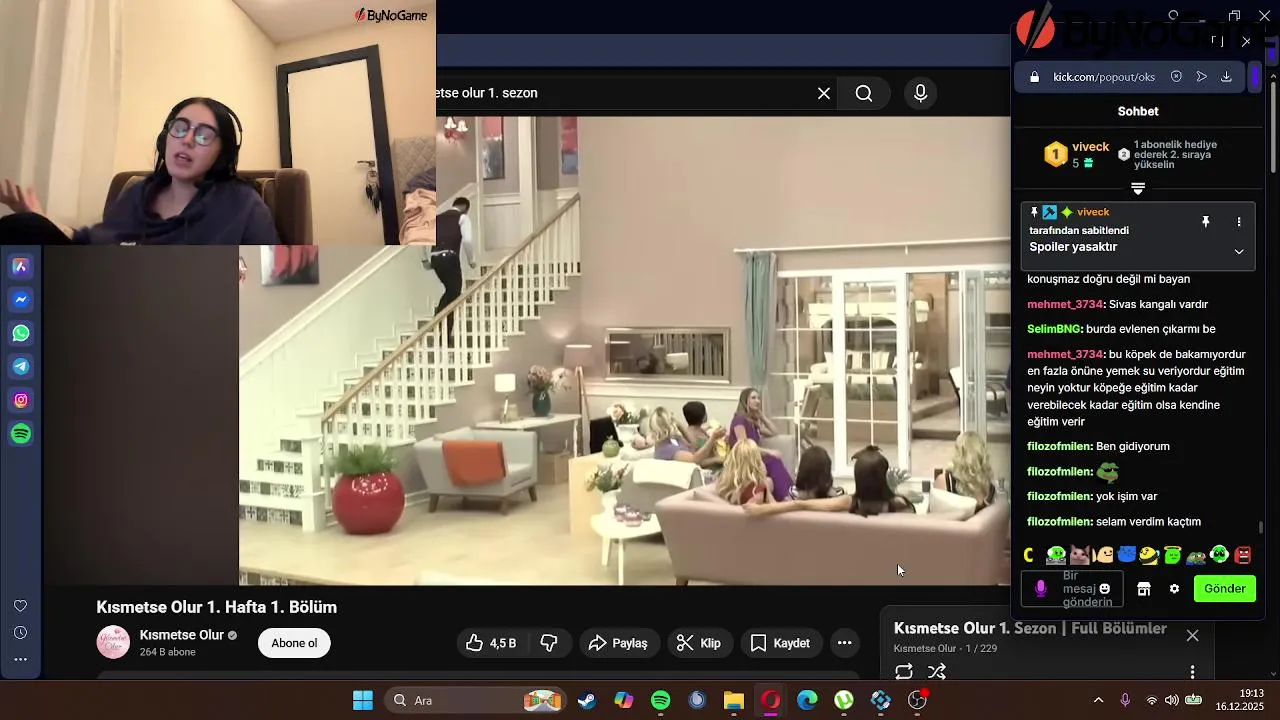
Task: Open Instagram in the browser sidebar
Action: click(x=21, y=400)
